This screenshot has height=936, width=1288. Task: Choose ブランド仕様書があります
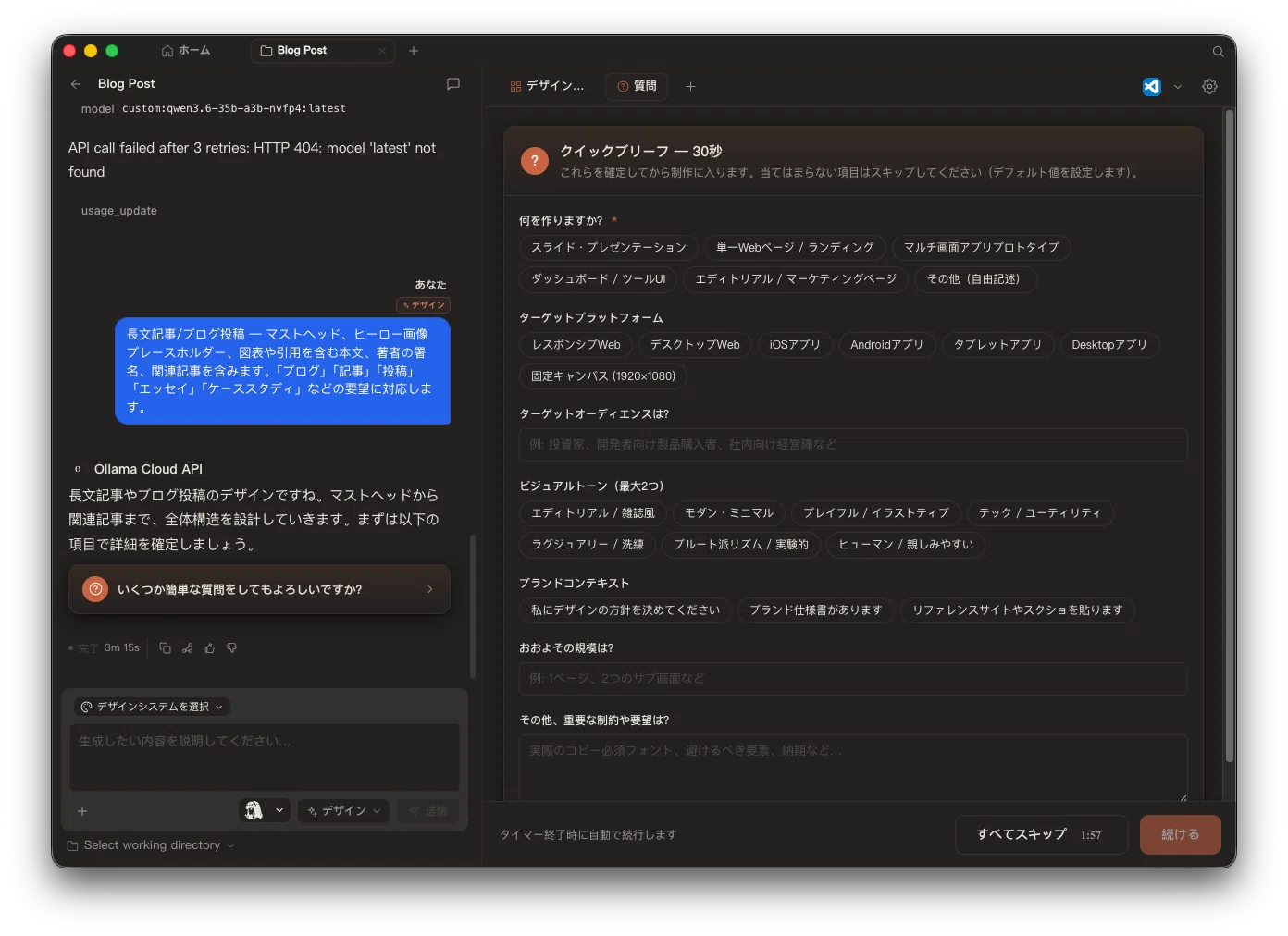click(x=816, y=610)
